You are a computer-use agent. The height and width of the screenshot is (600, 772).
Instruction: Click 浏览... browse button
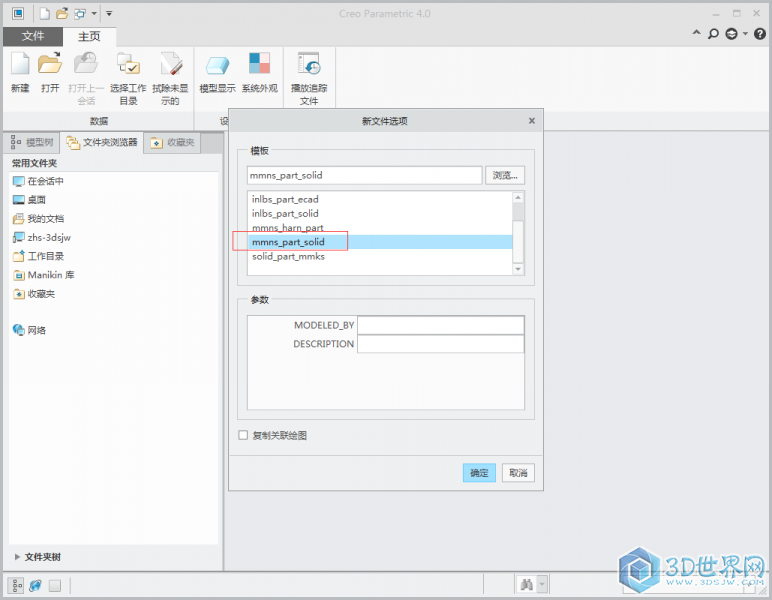click(505, 175)
